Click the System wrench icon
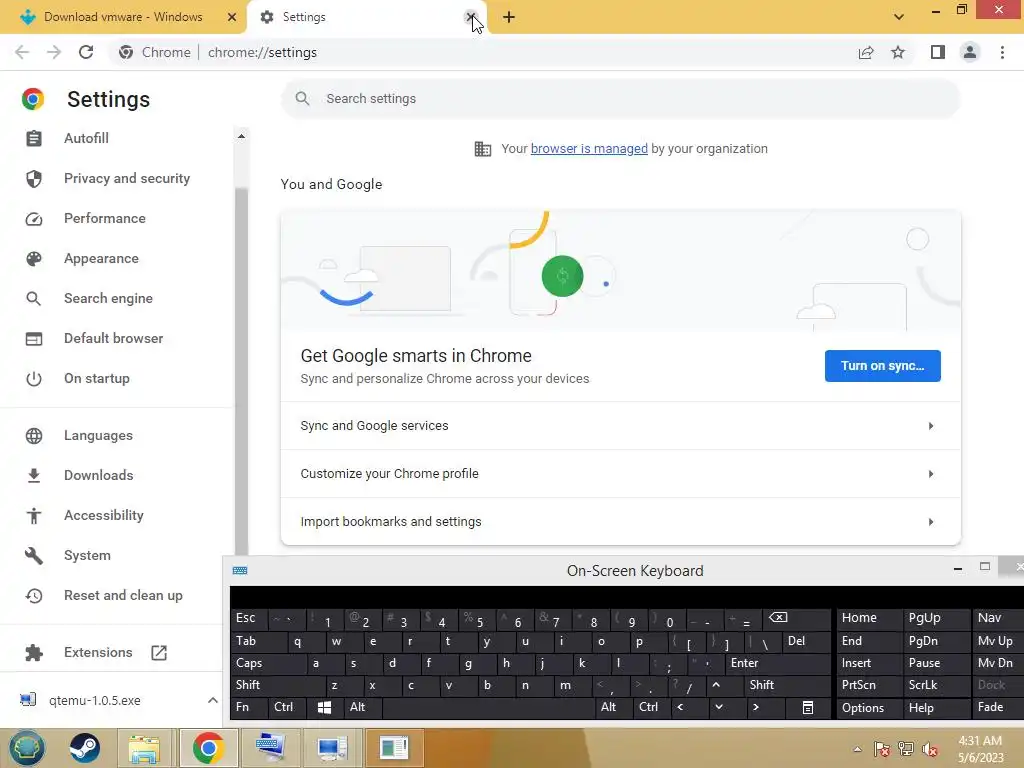 point(34,556)
